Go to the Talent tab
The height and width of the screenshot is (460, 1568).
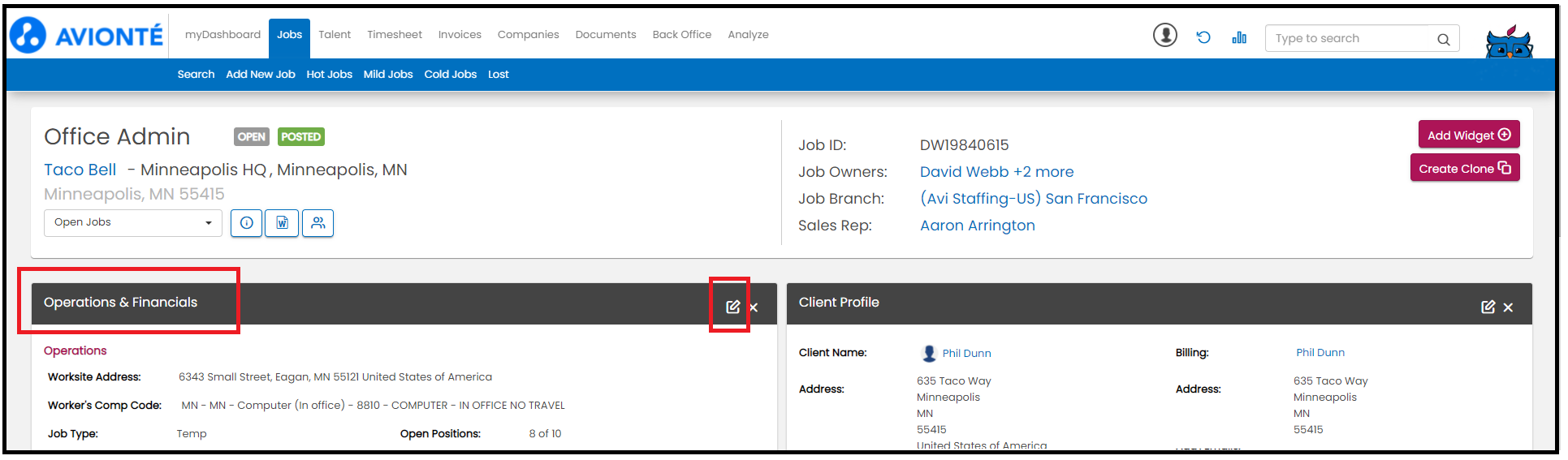click(335, 35)
